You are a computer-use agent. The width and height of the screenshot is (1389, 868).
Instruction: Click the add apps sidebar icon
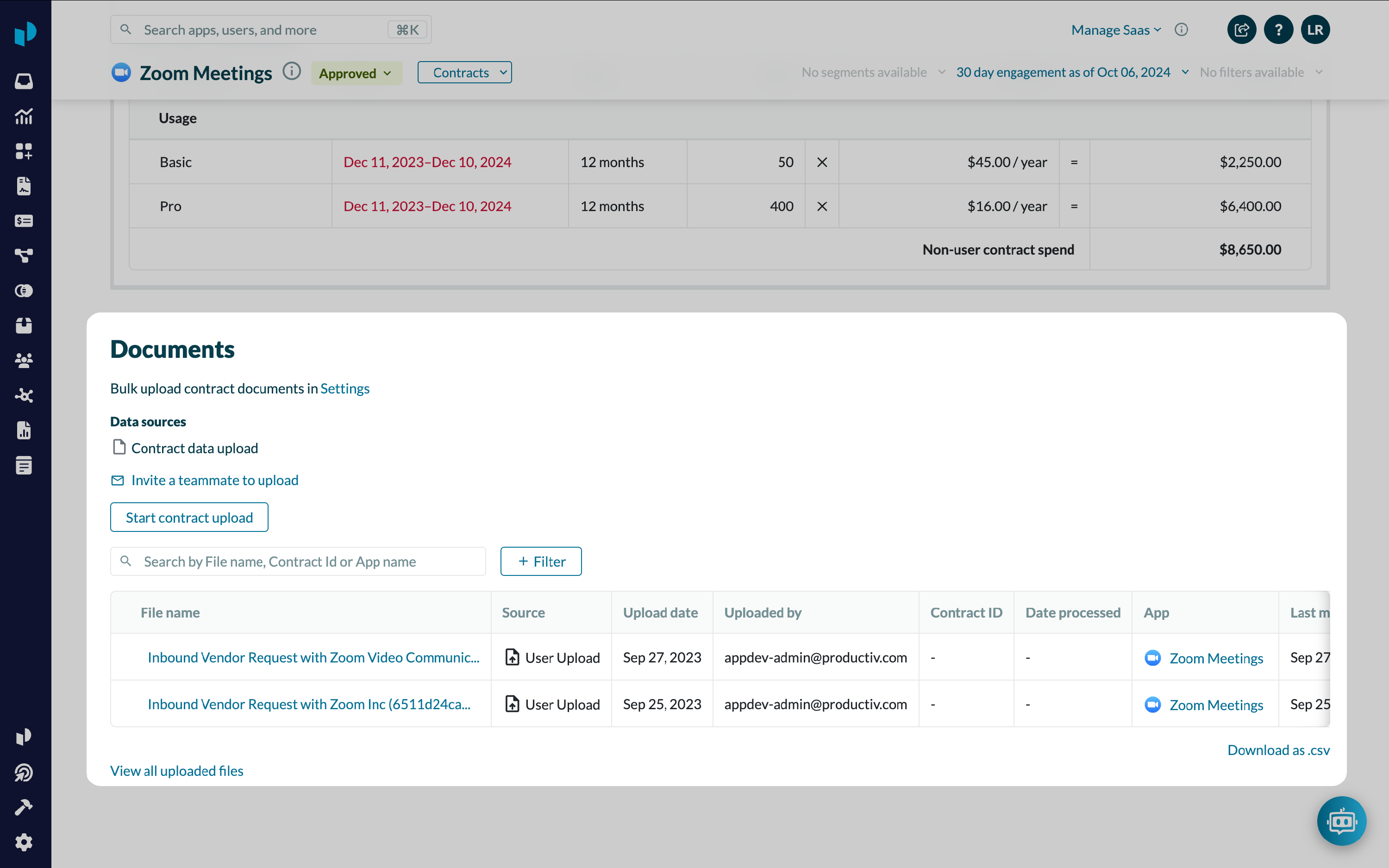coord(24,151)
